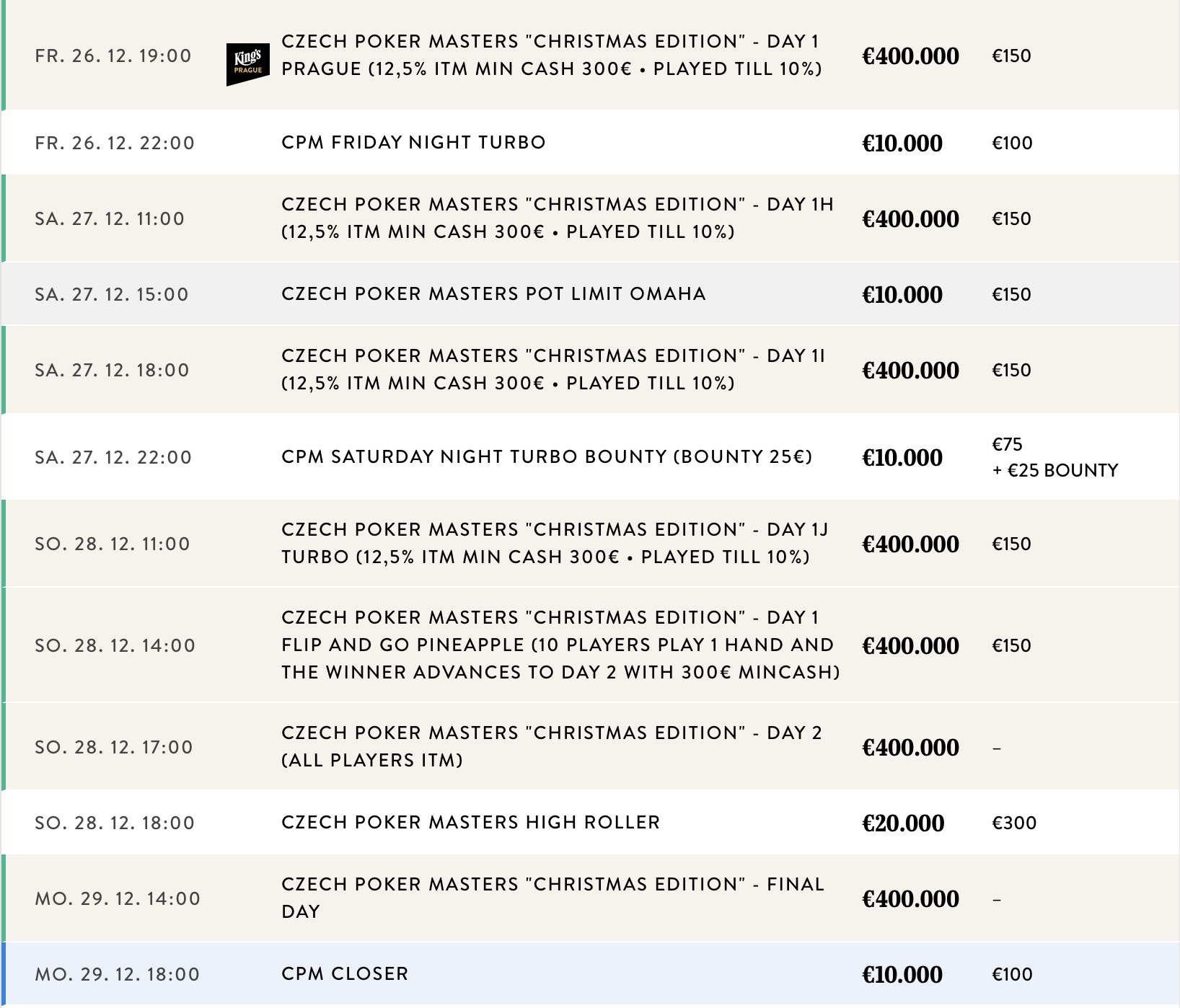
Task: Open CPM Saturday Night Turbo Bounty event
Action: (x=547, y=456)
